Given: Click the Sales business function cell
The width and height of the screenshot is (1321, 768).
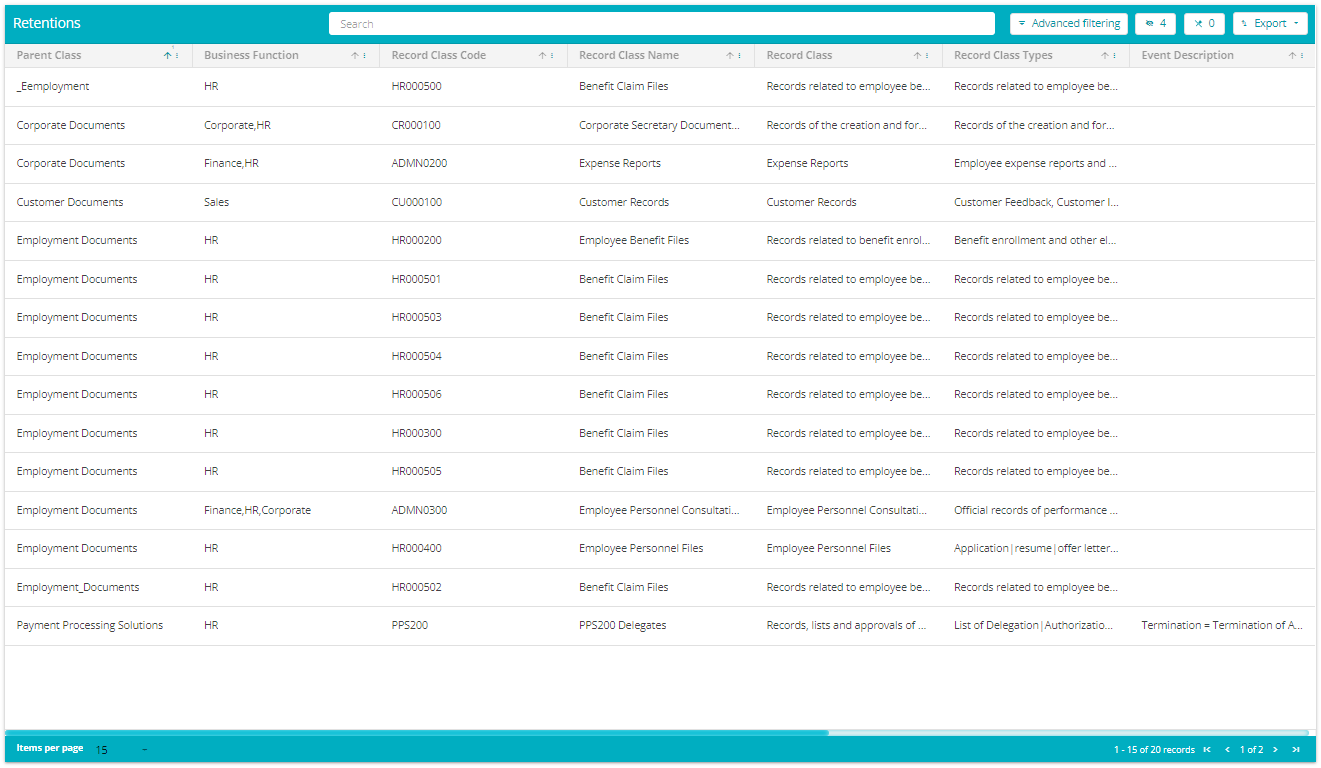Looking at the screenshot, I should click(x=216, y=203).
